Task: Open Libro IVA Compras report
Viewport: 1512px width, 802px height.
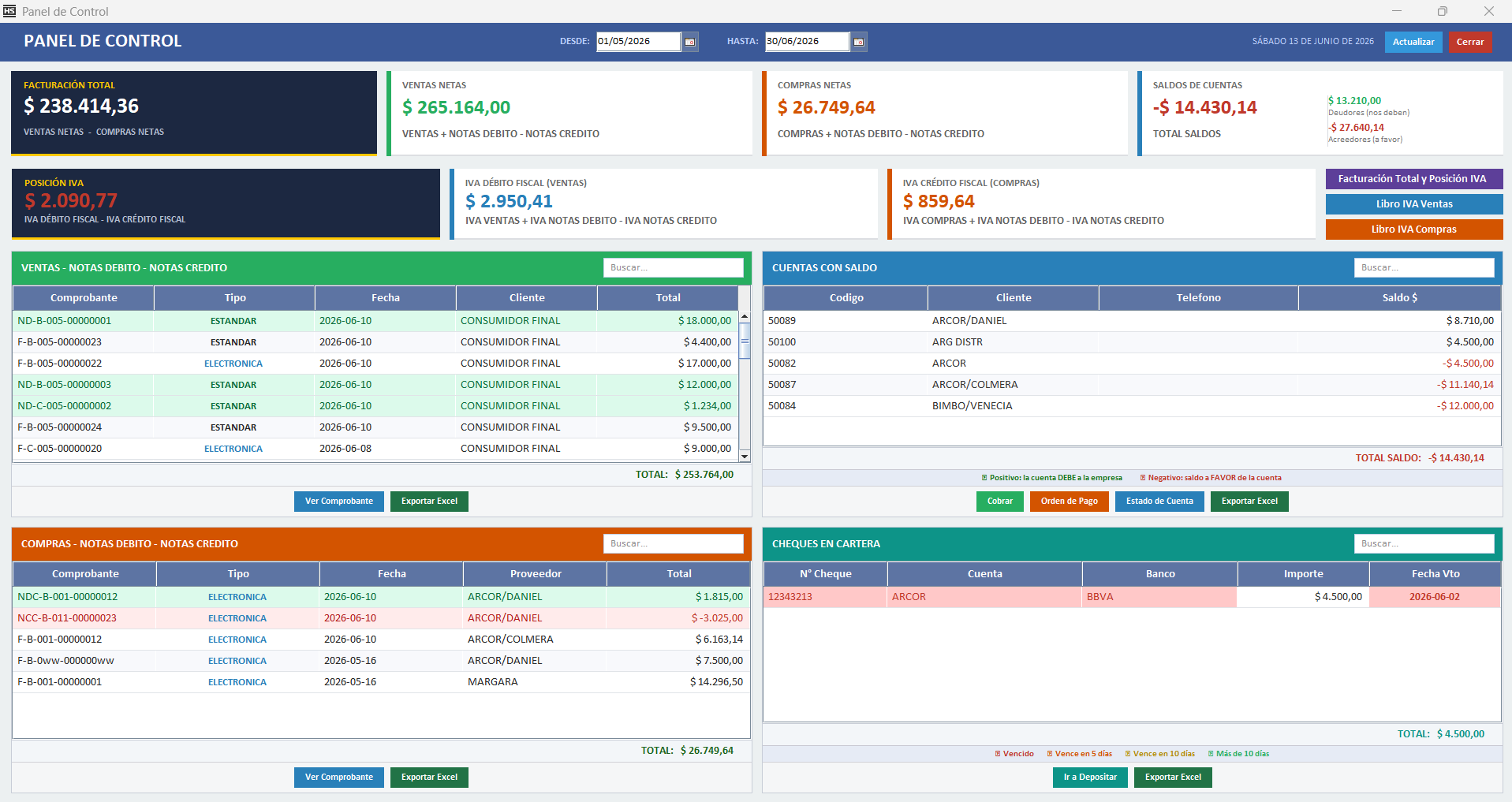Action: coord(1414,229)
